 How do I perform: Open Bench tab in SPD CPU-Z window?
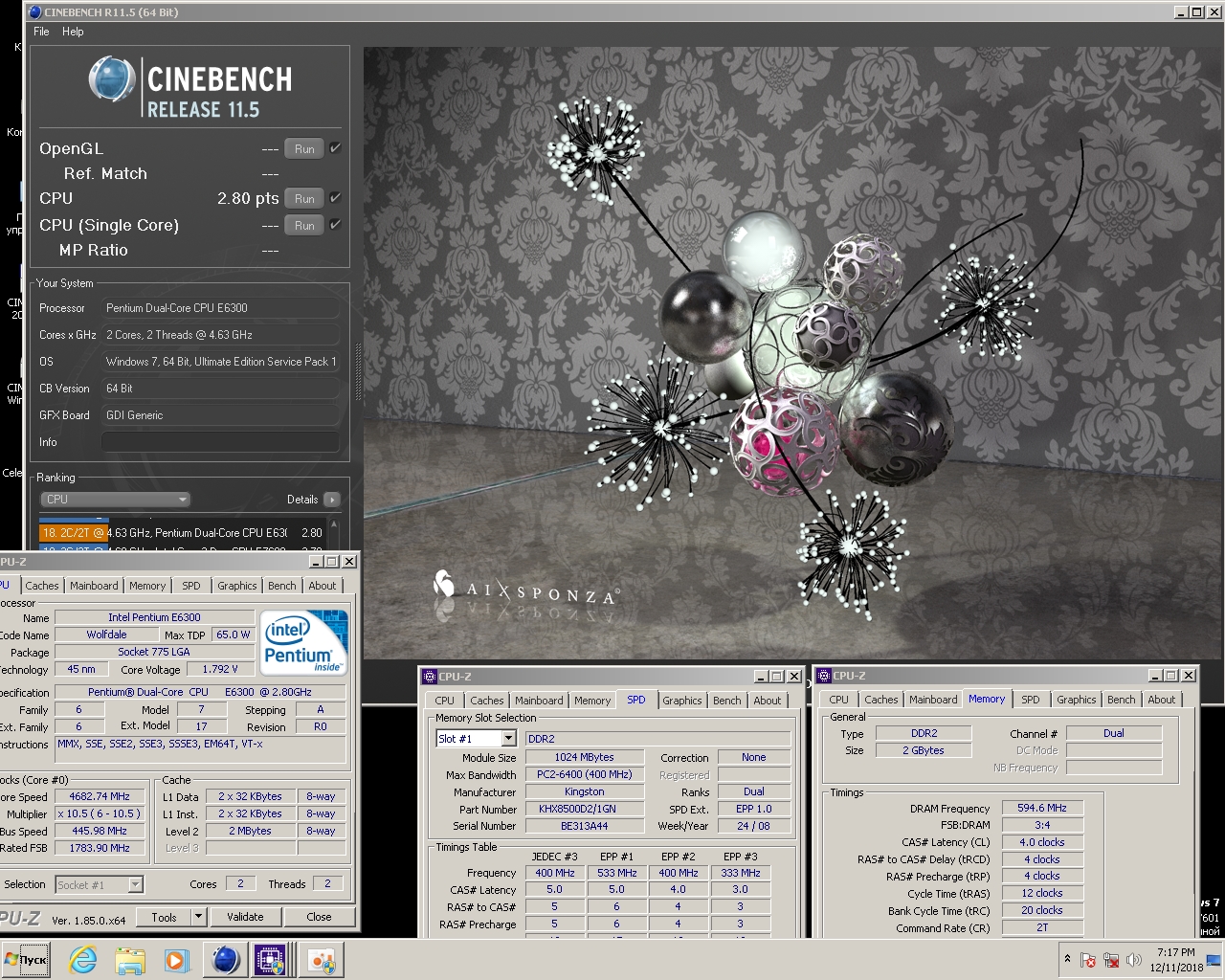[727, 701]
